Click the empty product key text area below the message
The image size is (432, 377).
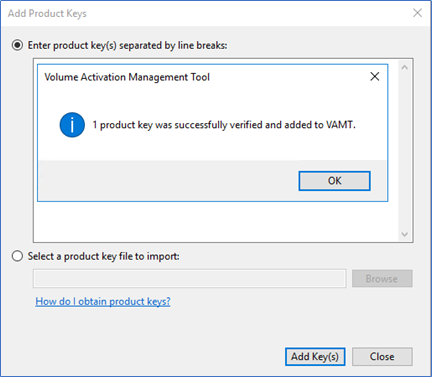pos(216,221)
